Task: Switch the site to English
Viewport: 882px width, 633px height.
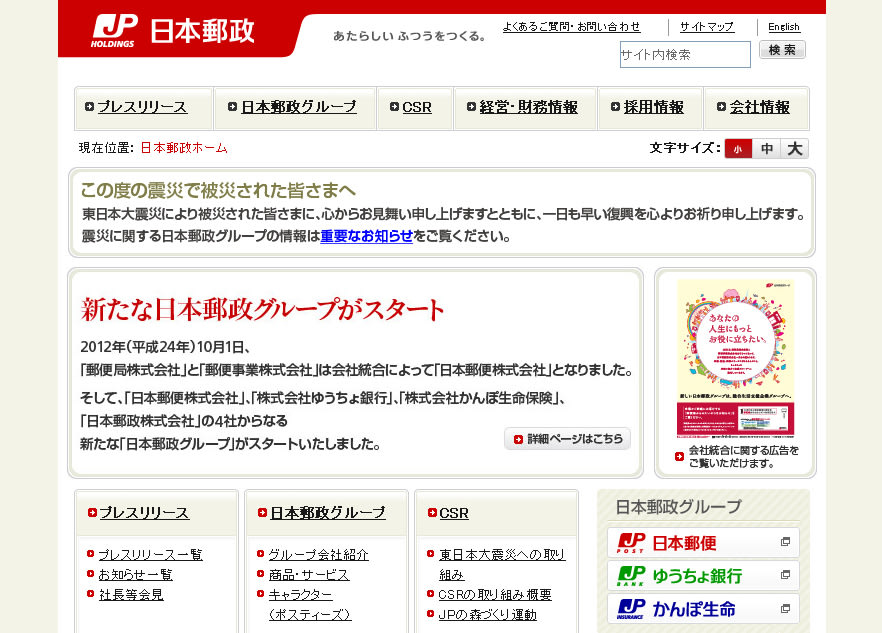Action: point(784,26)
